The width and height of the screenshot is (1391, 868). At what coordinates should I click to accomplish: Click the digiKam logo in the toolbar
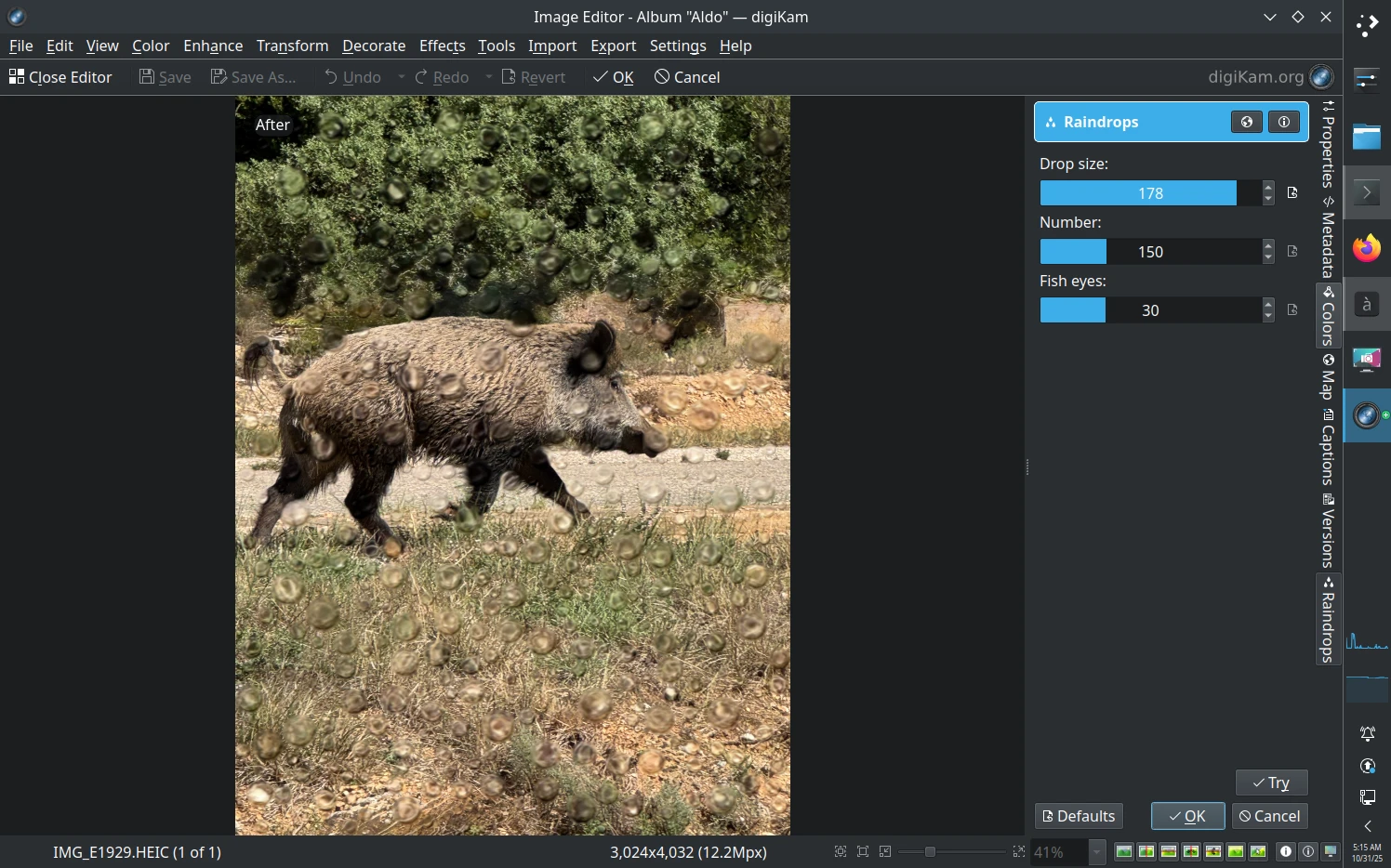pos(1321,77)
